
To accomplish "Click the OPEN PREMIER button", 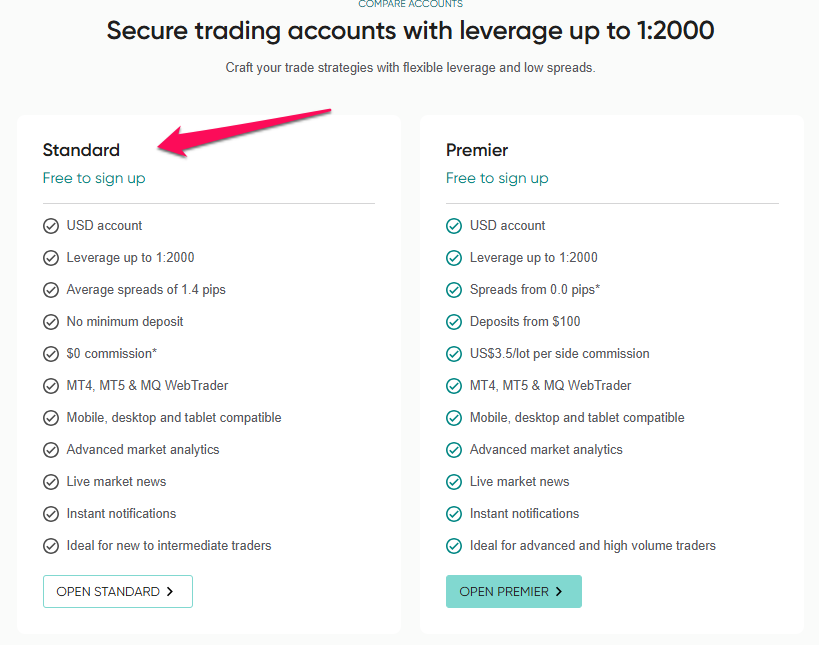I will click(x=513, y=591).
